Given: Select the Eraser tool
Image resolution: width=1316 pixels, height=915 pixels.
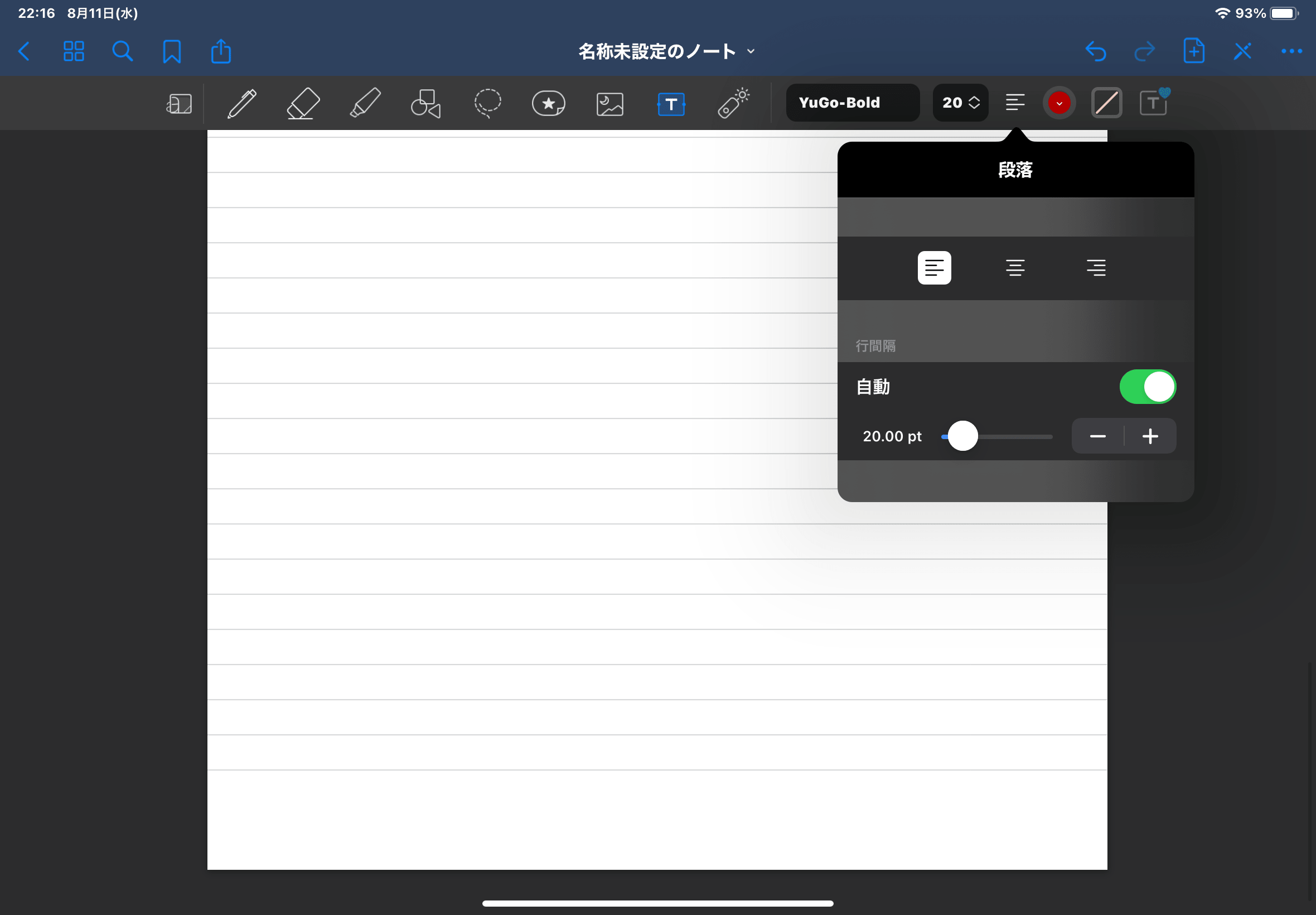Looking at the screenshot, I should pyautogui.click(x=303, y=104).
